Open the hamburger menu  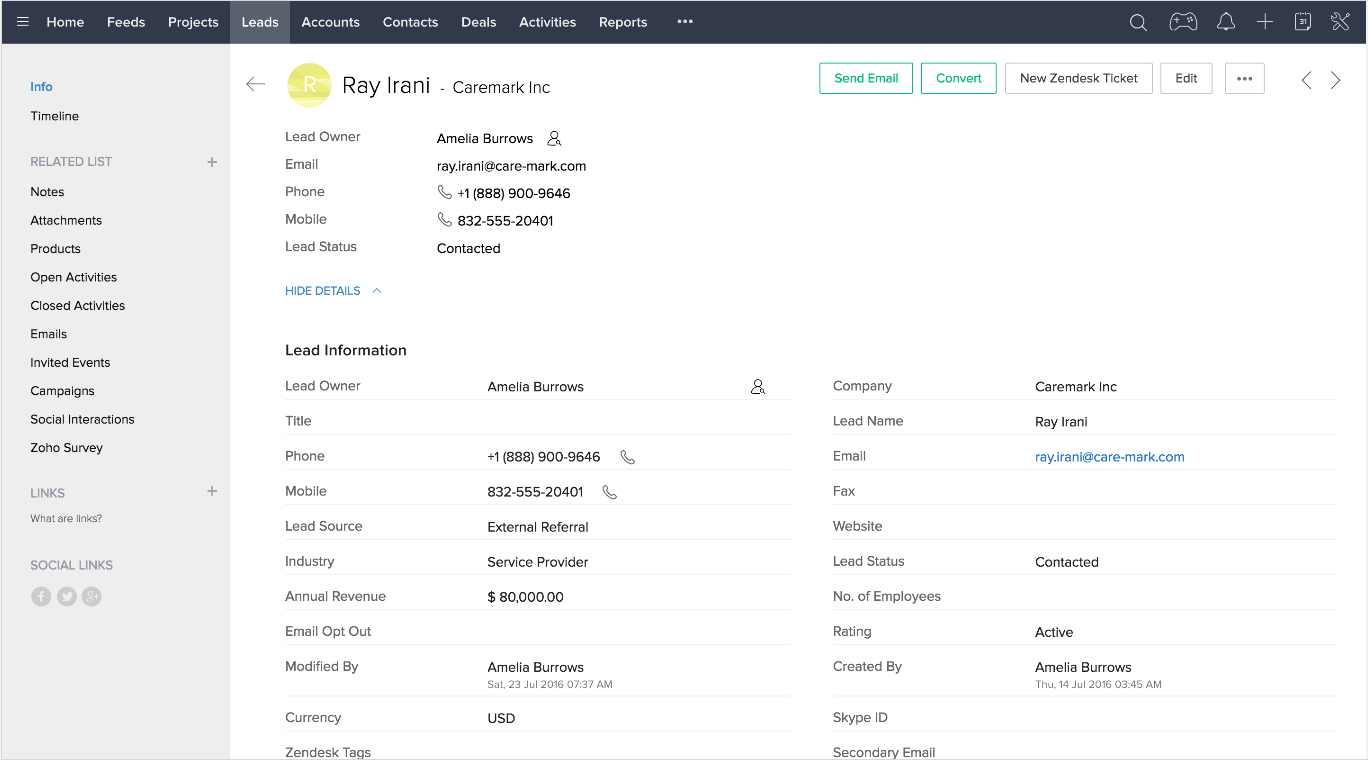click(x=22, y=21)
